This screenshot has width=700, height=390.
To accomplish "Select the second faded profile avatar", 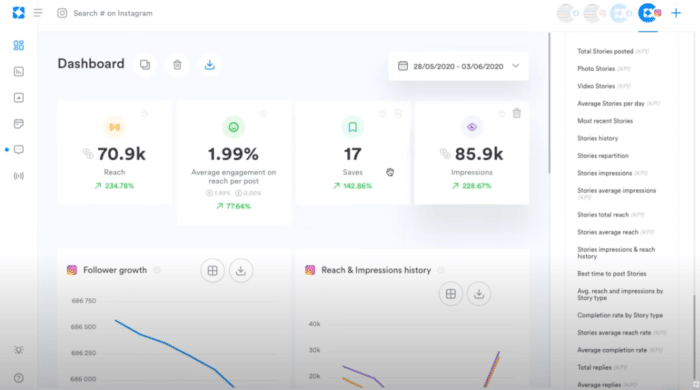I will point(594,13).
